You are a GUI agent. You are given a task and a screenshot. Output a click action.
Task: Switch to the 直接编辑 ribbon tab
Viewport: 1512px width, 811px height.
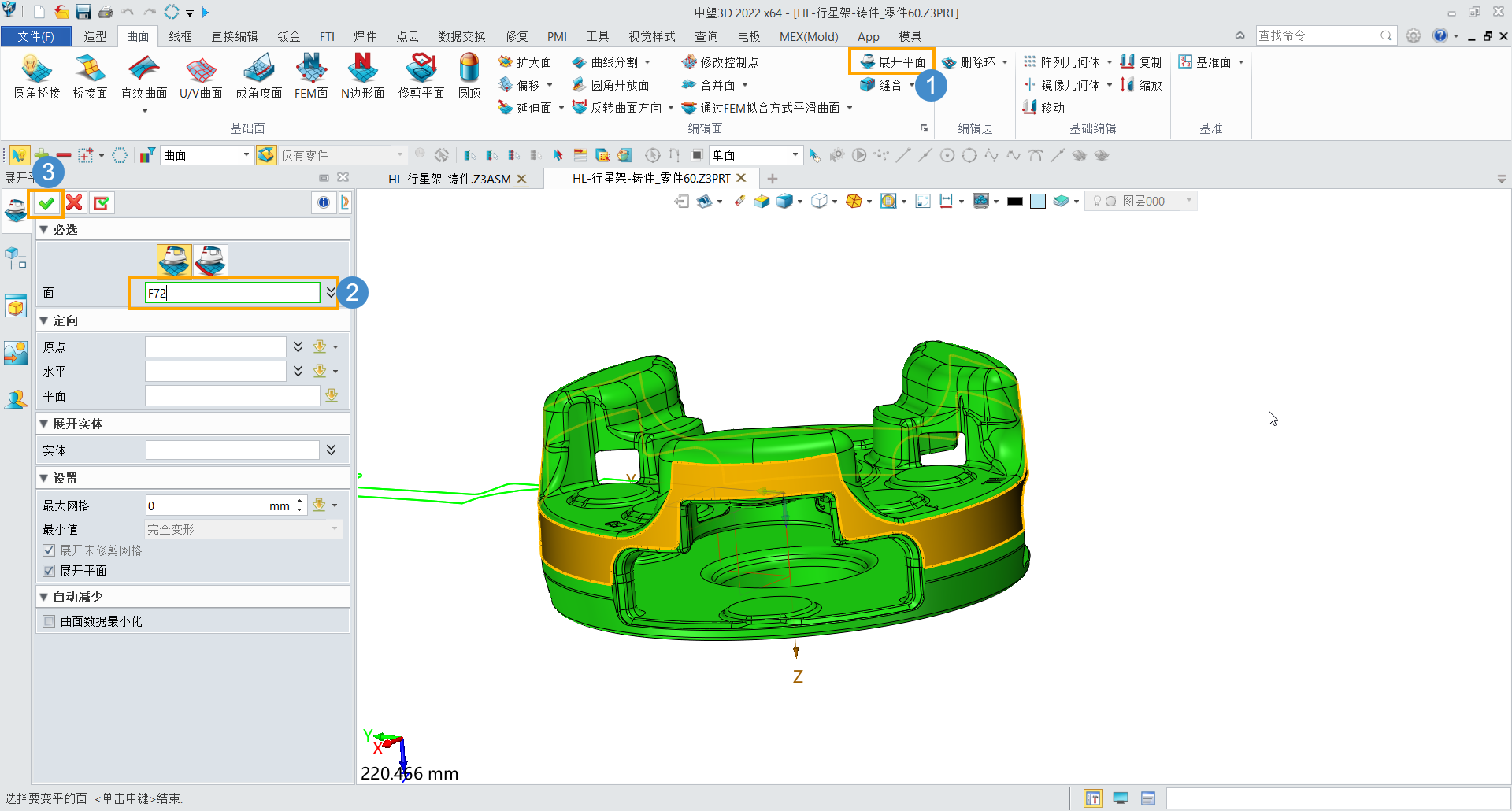click(x=235, y=36)
